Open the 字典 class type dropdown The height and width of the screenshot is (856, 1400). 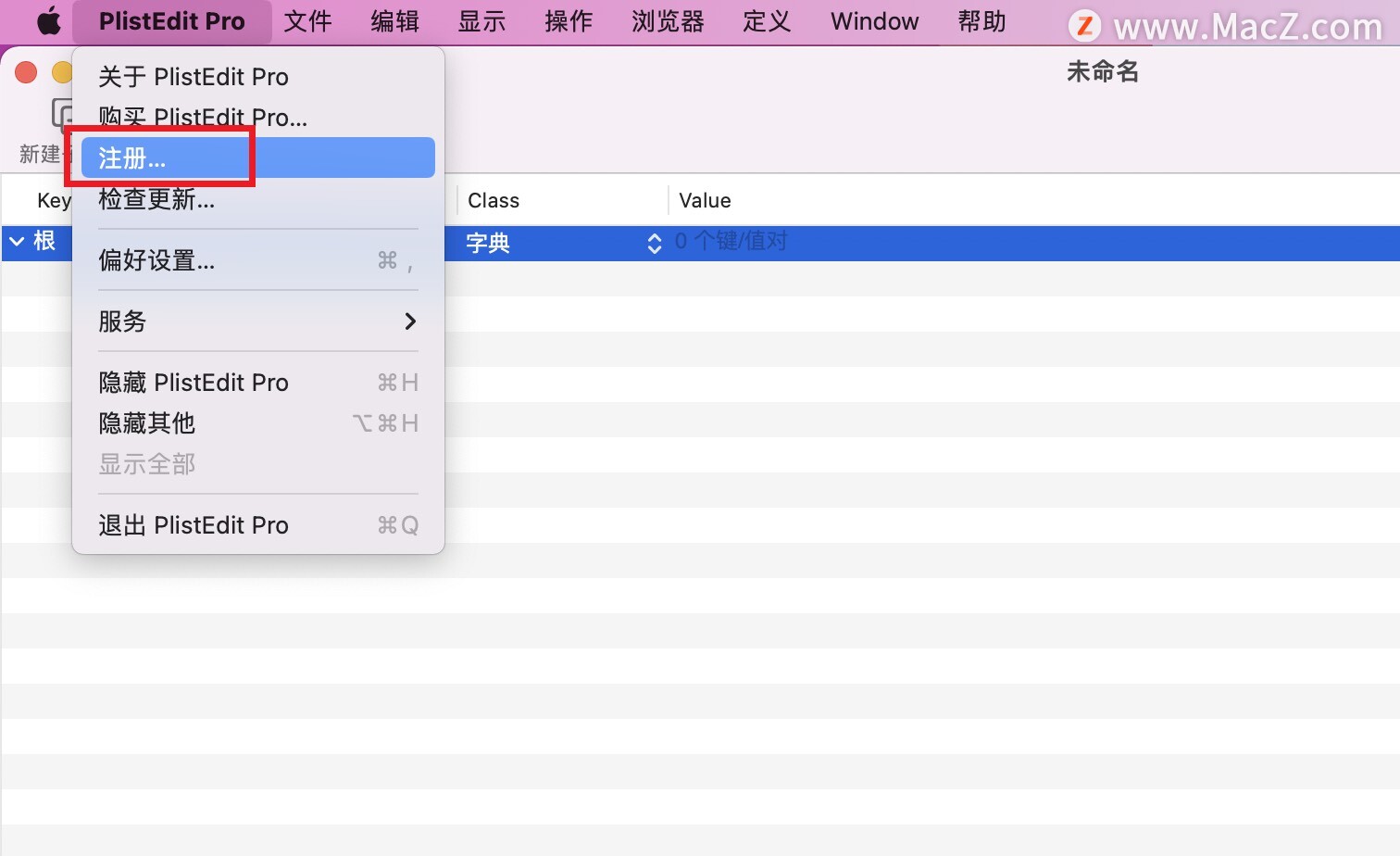coord(654,243)
